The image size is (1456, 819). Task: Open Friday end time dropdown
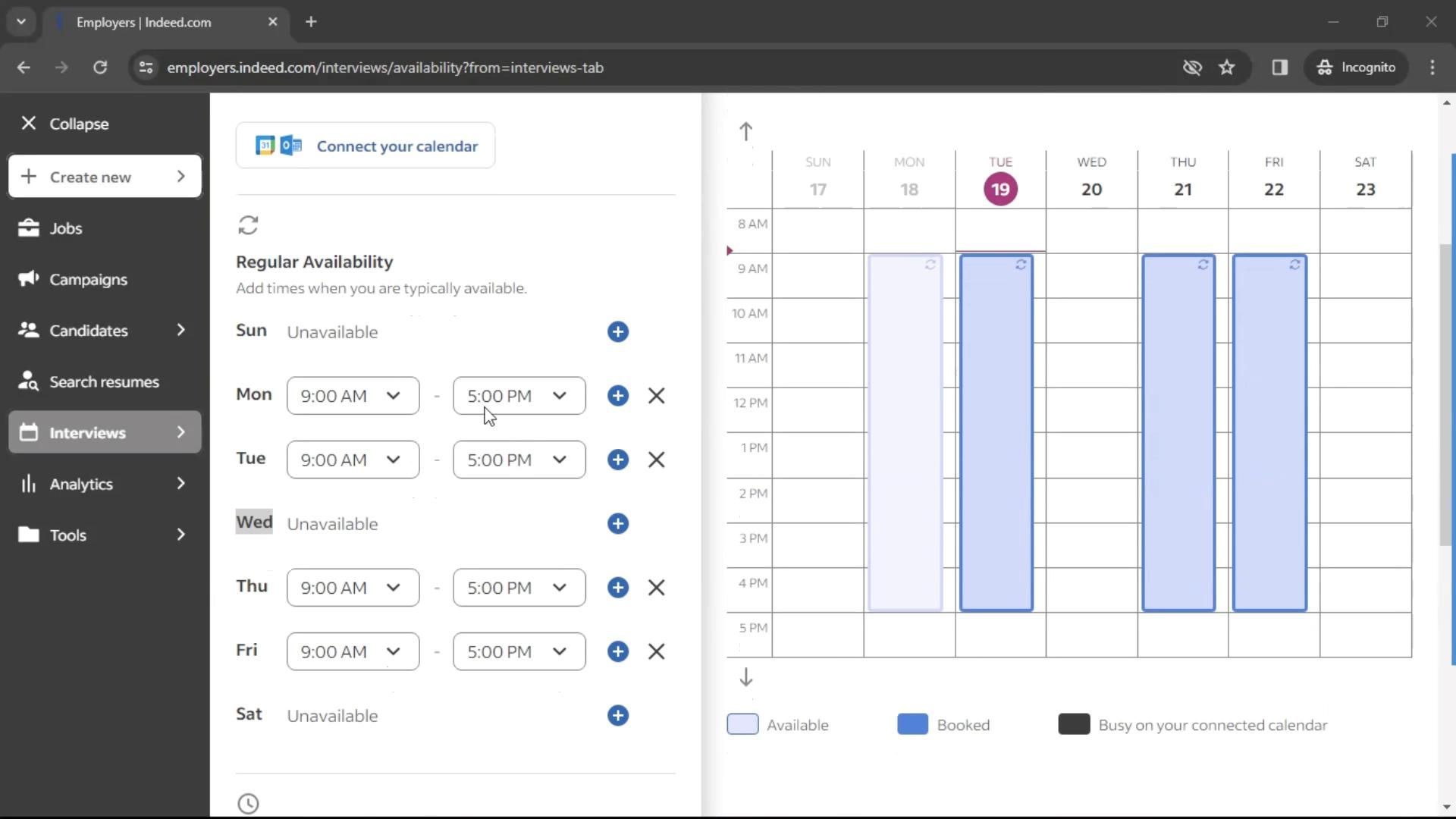pyautogui.click(x=519, y=651)
